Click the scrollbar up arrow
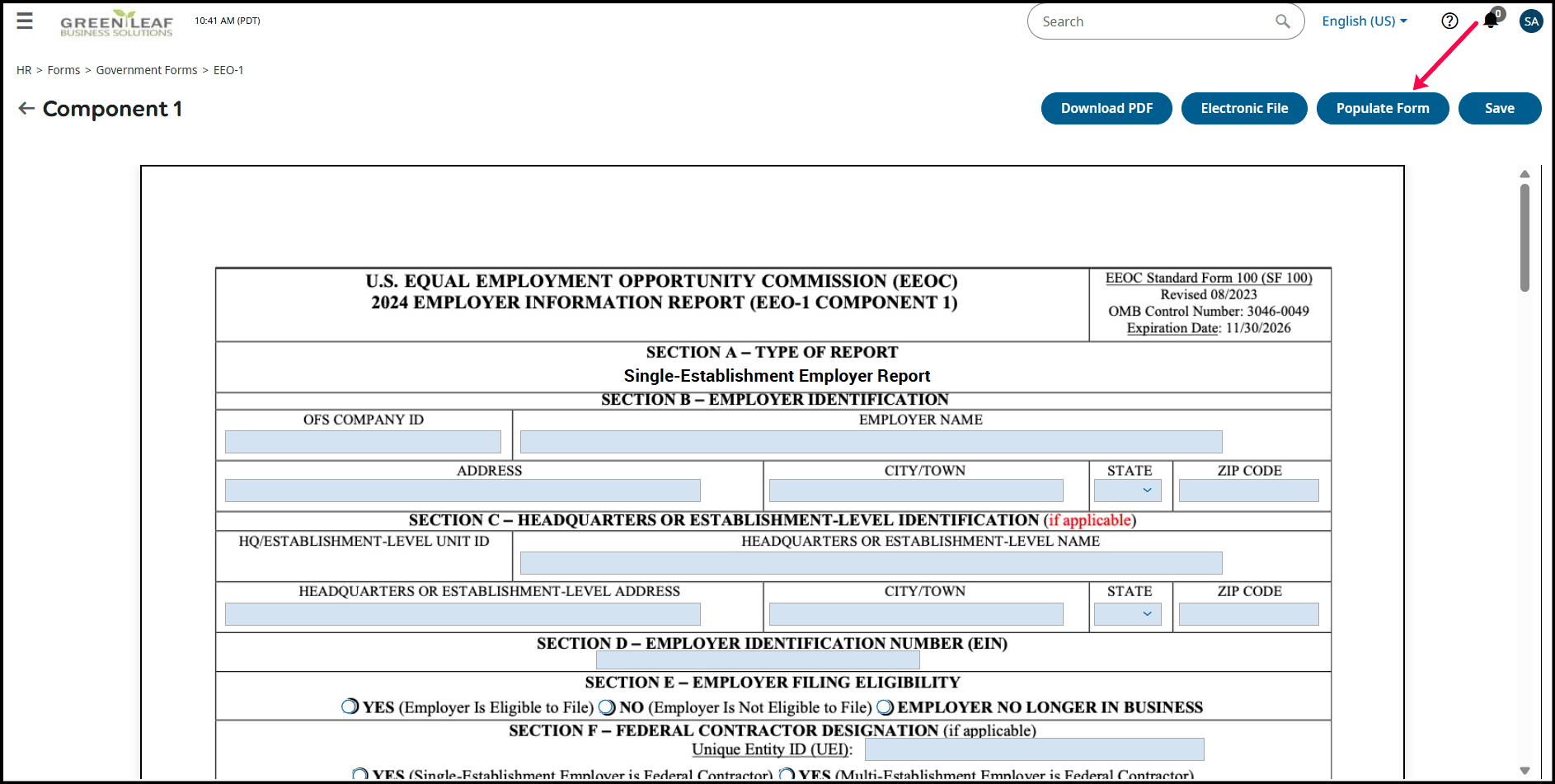1555x784 pixels. click(1524, 174)
